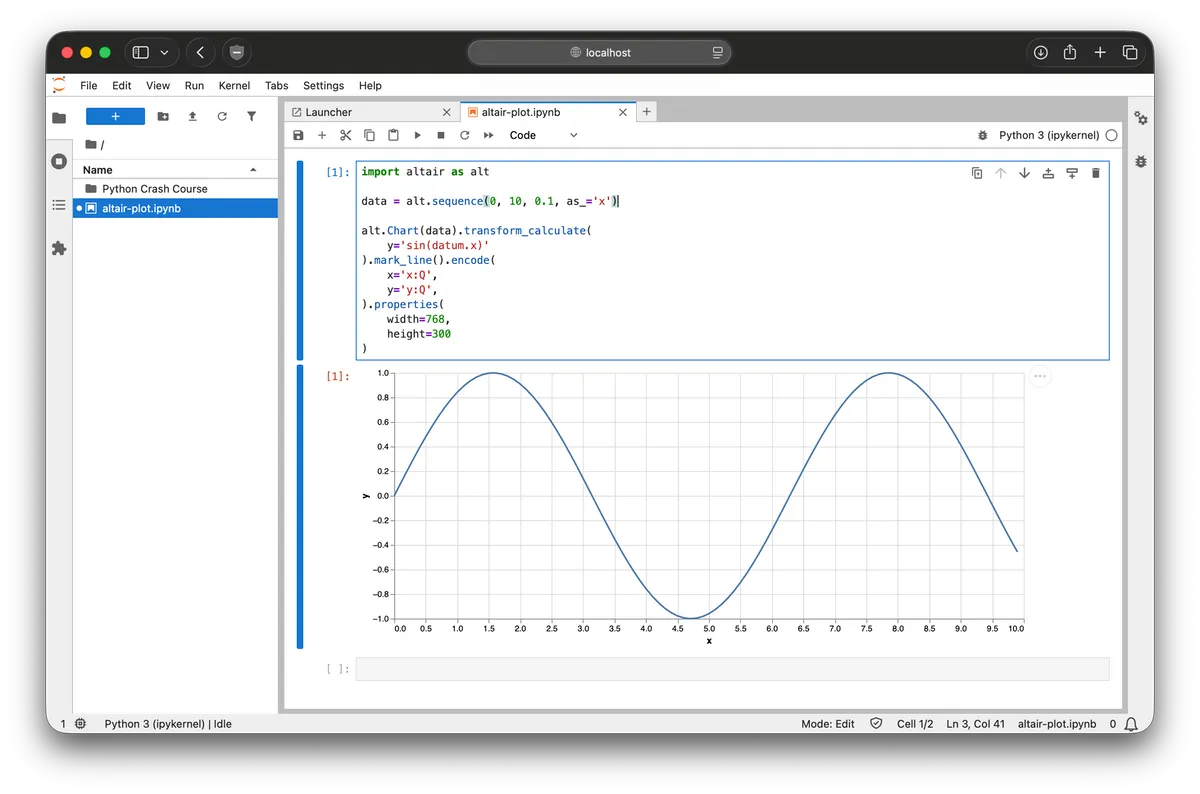
Task: Click the blue New Launcher button
Action: pos(115,116)
